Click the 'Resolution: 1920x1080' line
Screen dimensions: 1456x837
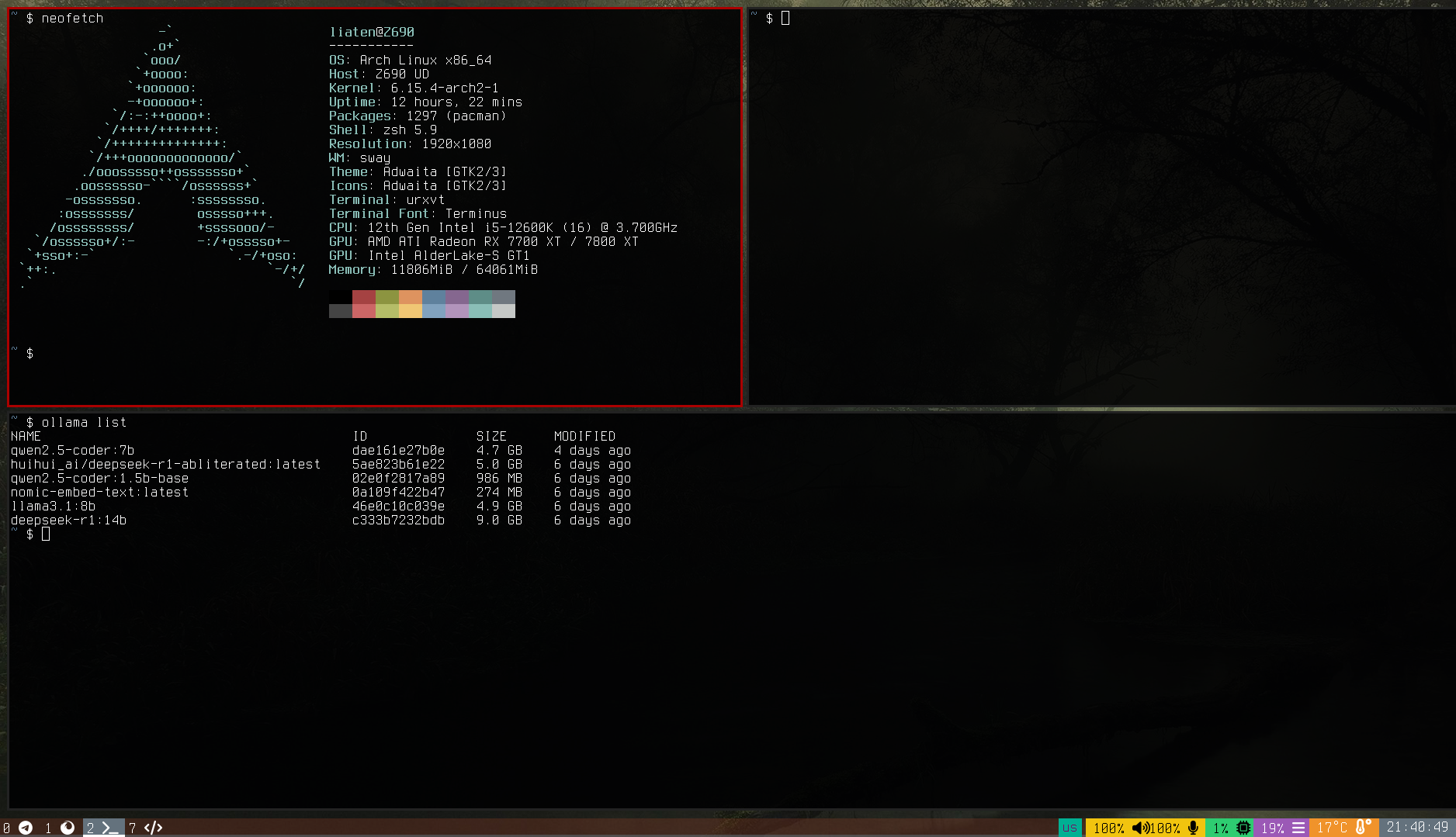click(x=411, y=144)
